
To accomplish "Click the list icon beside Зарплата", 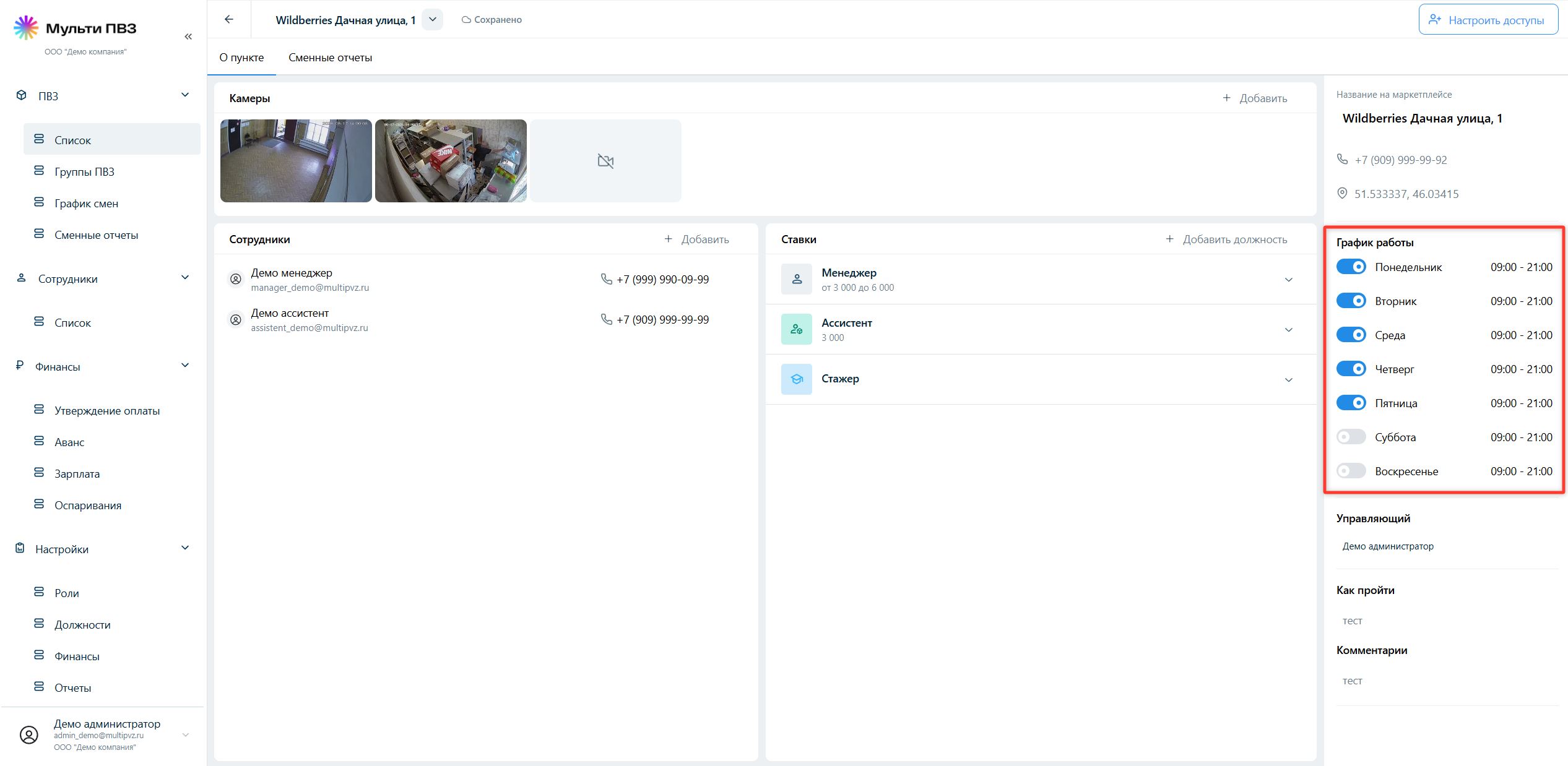I will [x=39, y=473].
